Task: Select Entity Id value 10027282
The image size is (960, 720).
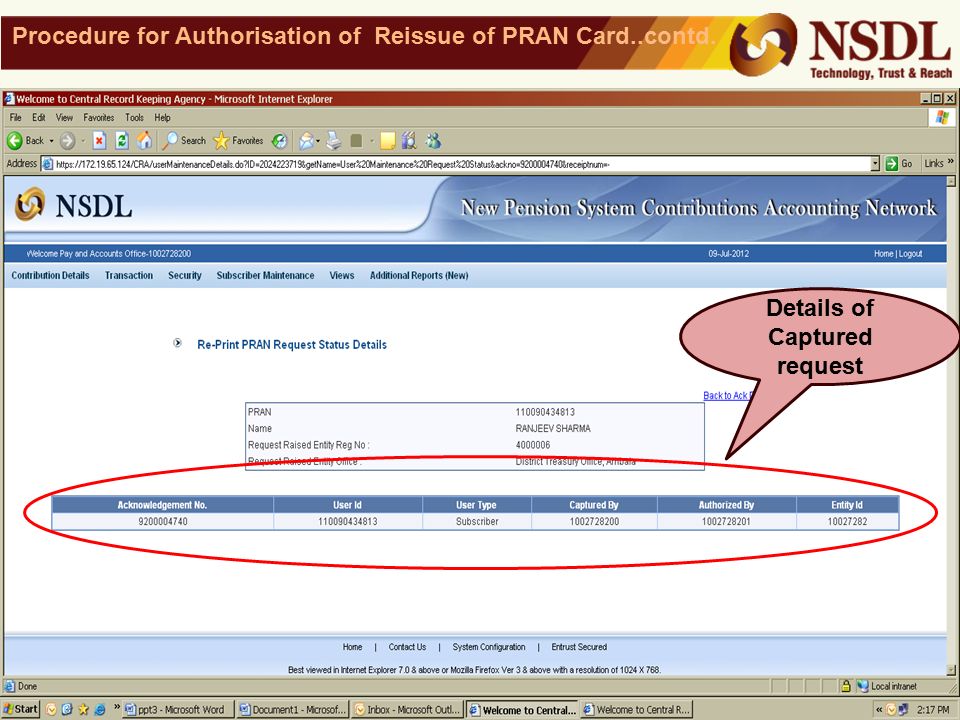Action: tap(847, 522)
